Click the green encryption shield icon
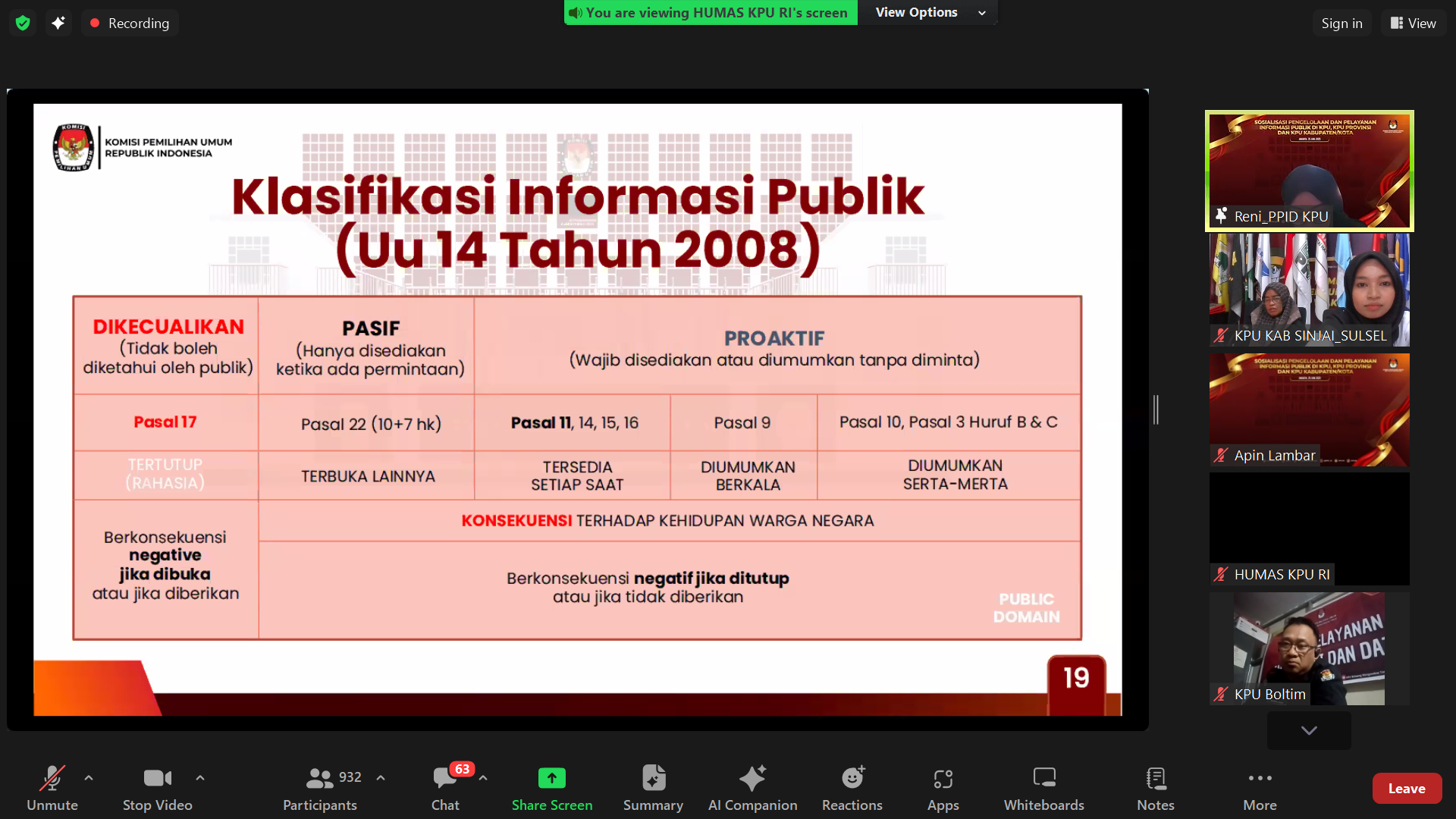The width and height of the screenshot is (1456, 819). (x=23, y=23)
